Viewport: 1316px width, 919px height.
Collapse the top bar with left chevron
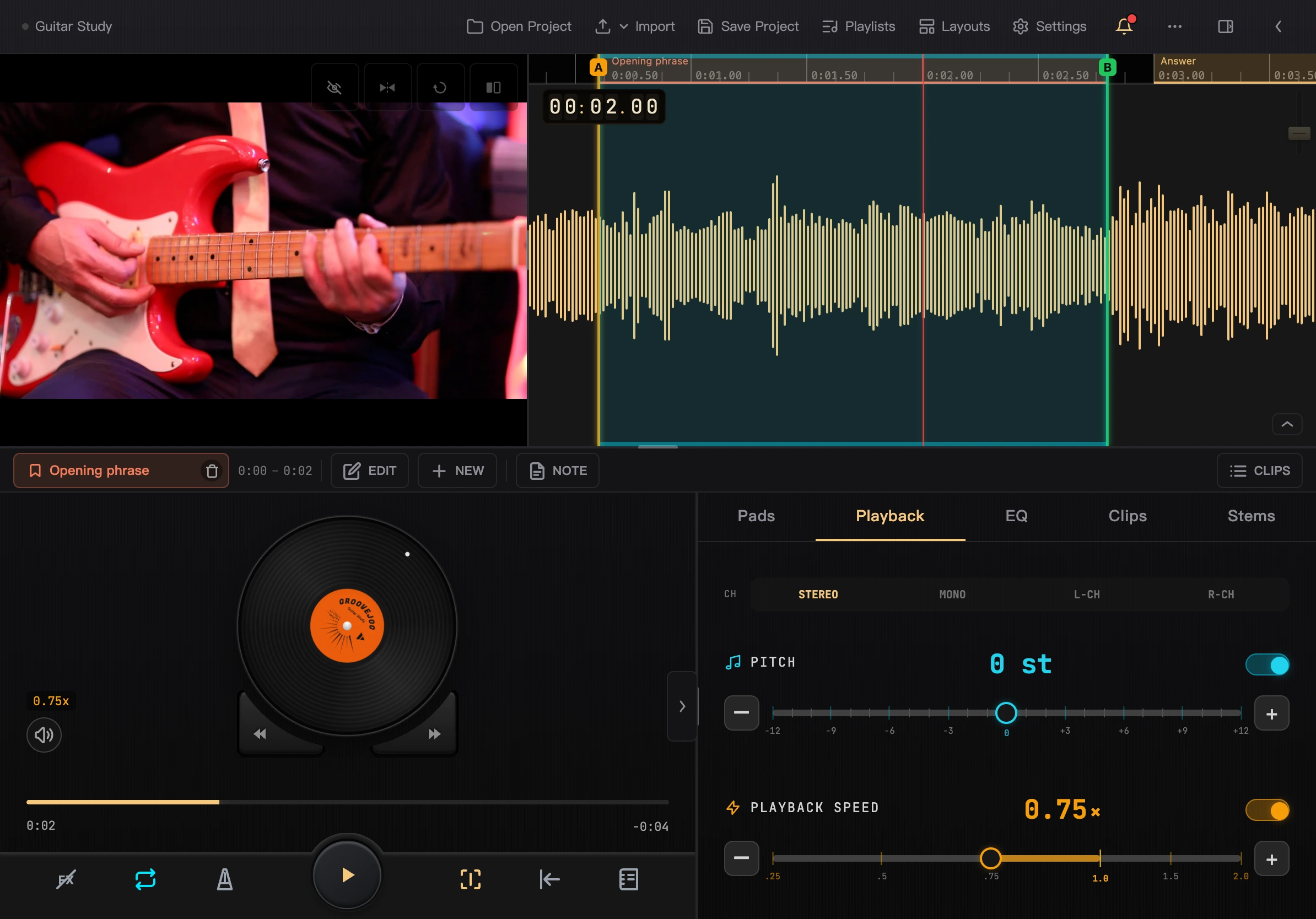pos(1278,26)
